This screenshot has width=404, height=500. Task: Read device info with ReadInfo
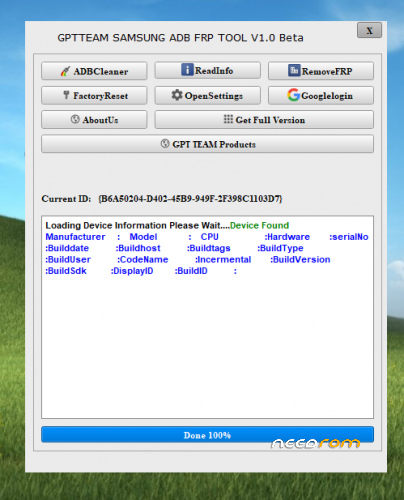(207, 70)
